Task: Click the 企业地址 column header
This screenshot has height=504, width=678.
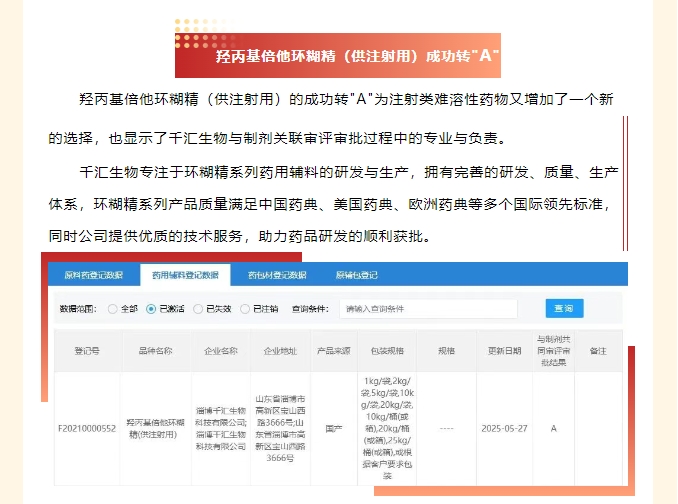Action: [x=280, y=351]
